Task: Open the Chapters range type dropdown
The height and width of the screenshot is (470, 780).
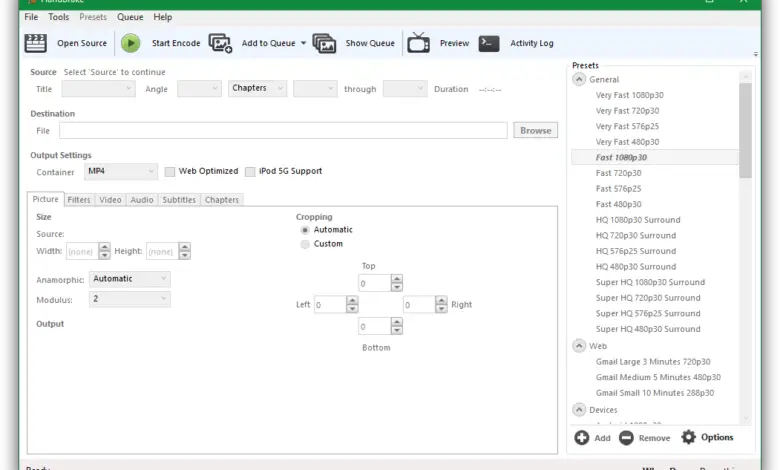Action: pyautogui.click(x=258, y=89)
